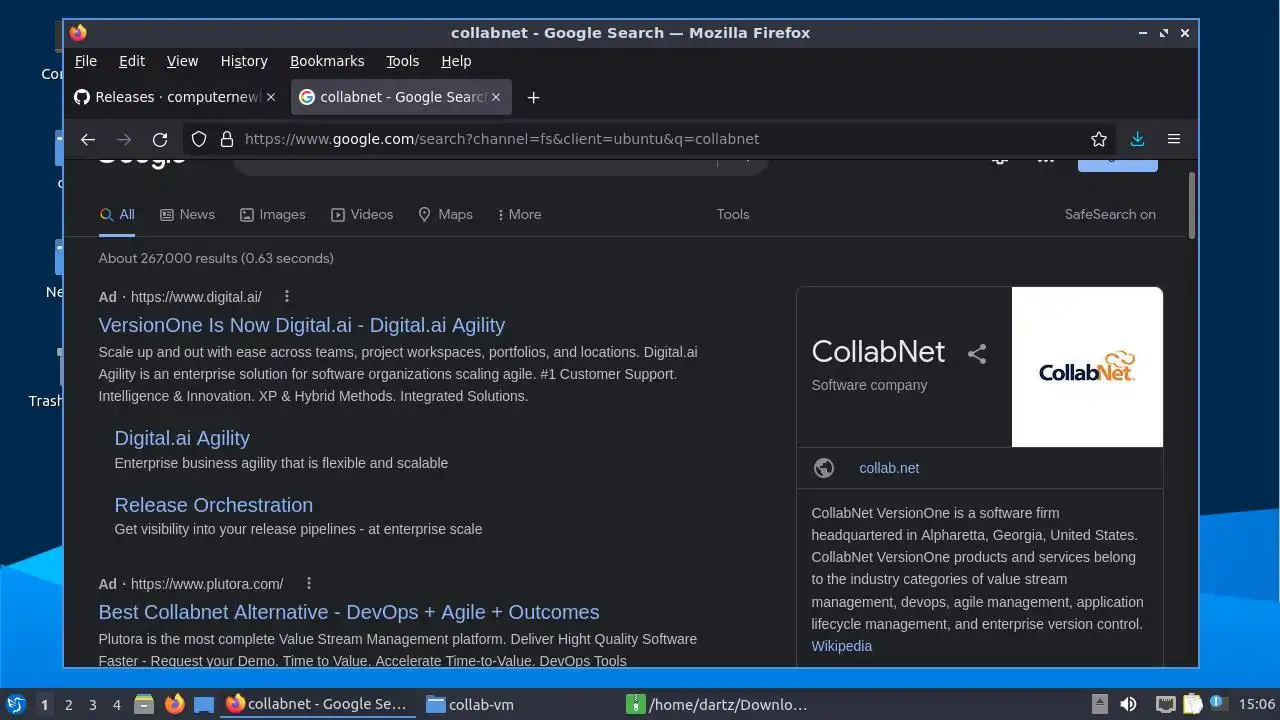Open a new browser tab

tap(533, 97)
